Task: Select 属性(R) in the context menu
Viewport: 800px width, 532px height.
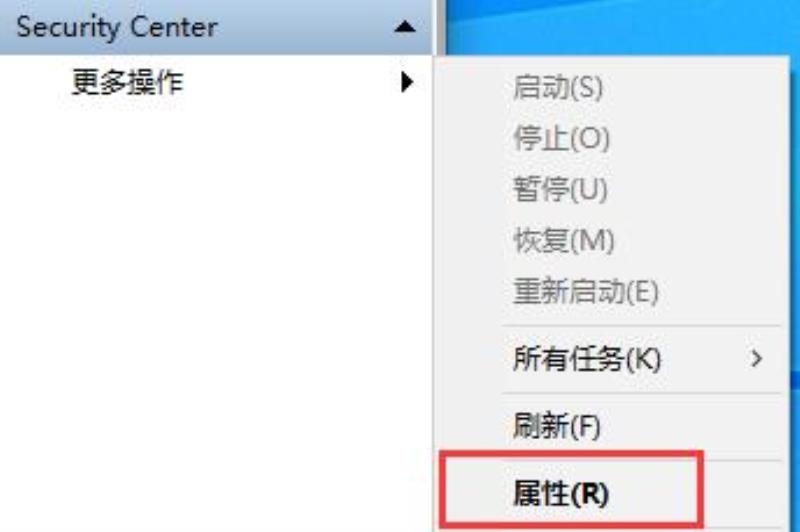Action: tap(561, 493)
